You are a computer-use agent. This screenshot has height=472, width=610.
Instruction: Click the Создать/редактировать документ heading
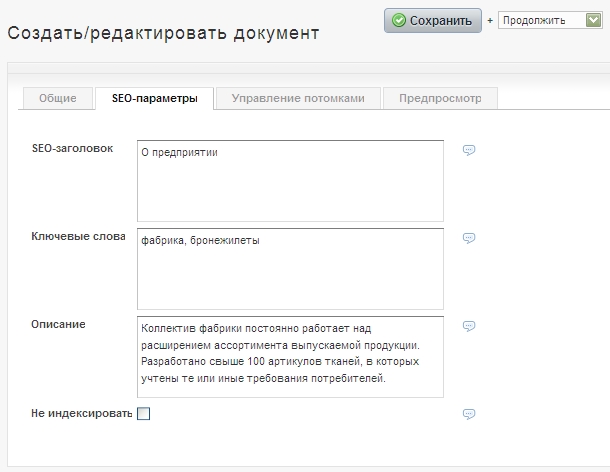[x=164, y=33]
